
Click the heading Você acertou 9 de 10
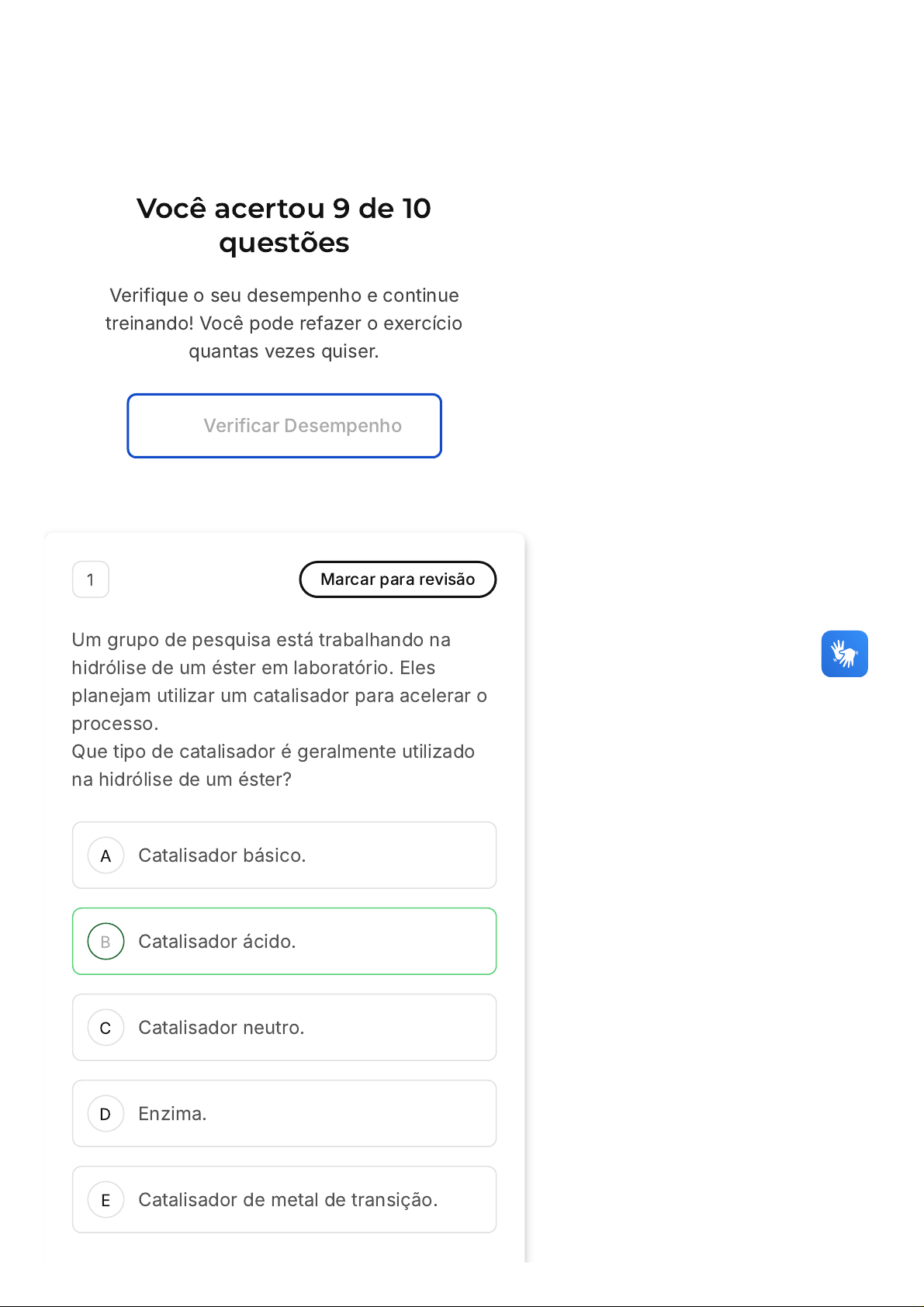(284, 208)
